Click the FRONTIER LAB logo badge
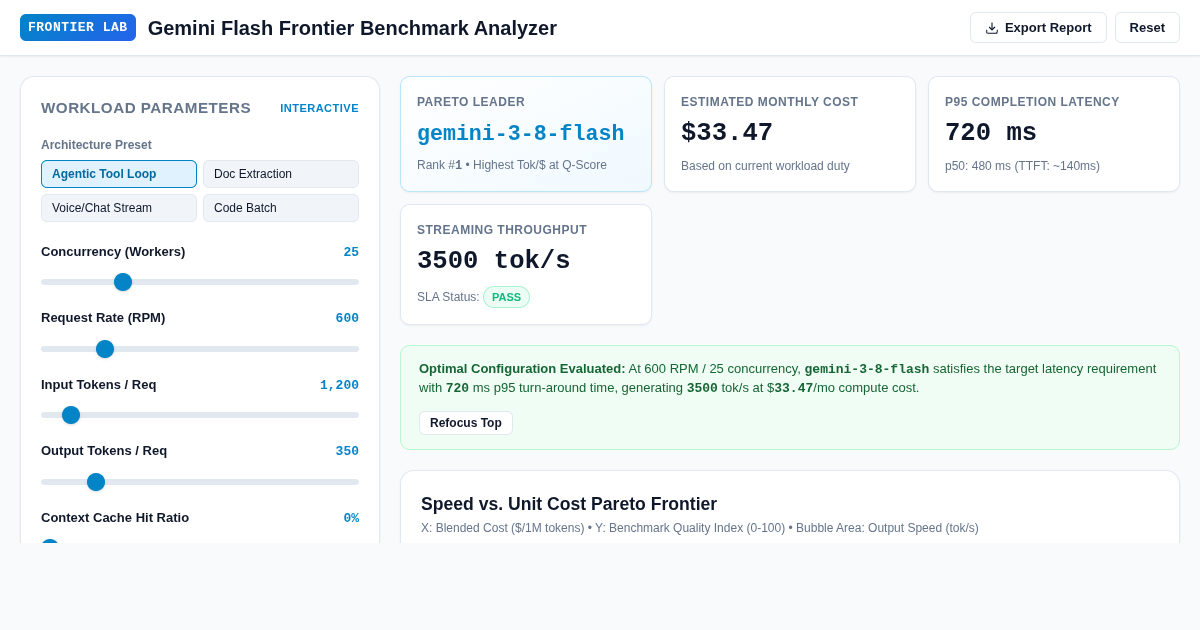The height and width of the screenshot is (630, 1200). (x=78, y=28)
